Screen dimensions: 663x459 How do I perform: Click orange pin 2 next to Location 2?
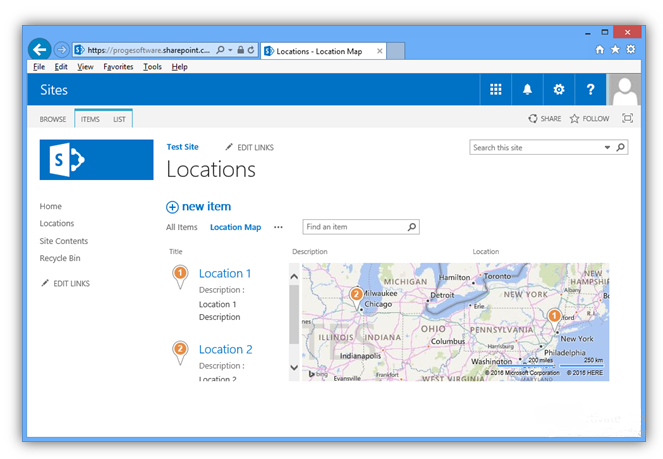point(180,353)
